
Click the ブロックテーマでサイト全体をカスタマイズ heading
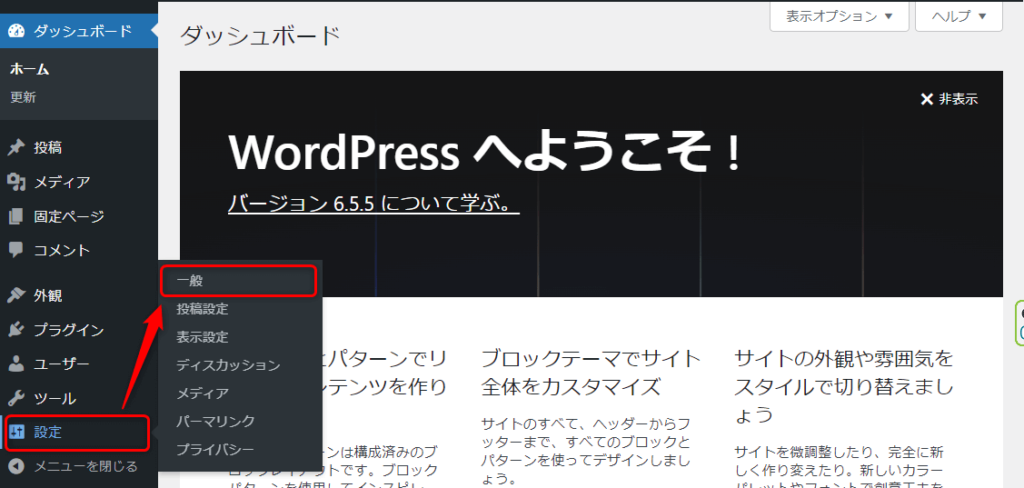click(x=590, y=372)
